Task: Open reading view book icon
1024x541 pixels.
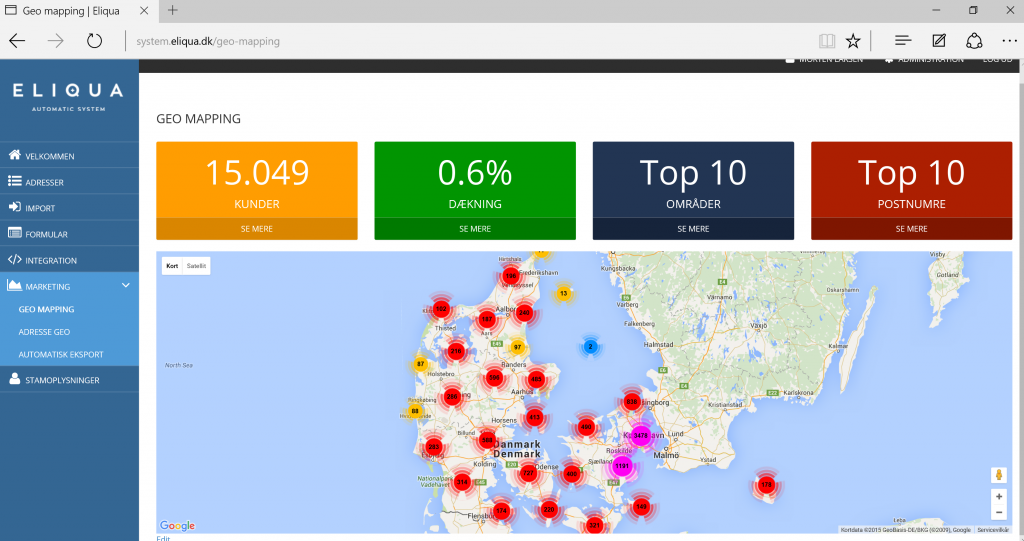Action: pyautogui.click(x=827, y=41)
